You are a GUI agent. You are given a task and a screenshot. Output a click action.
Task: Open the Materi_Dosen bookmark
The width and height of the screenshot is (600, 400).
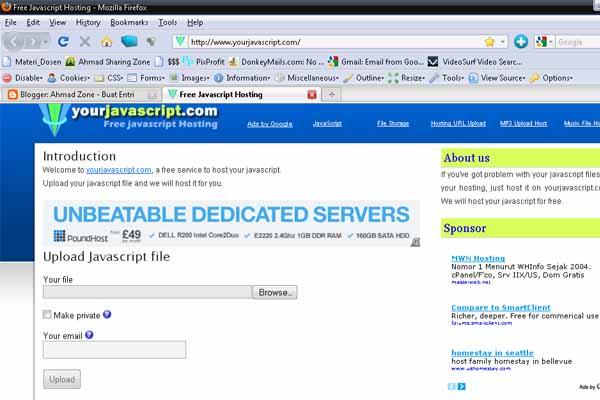click(x=32, y=62)
